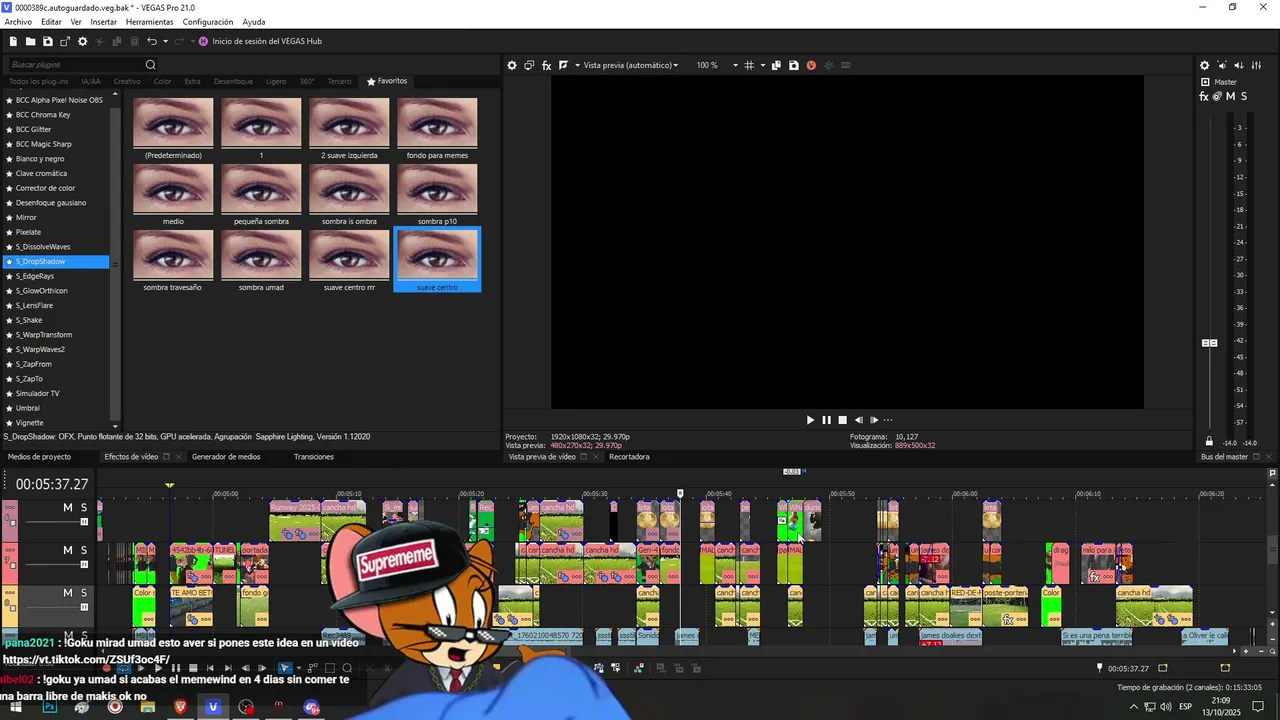
Task: Click the red V icon in preview toolbar
Action: tap(811, 65)
